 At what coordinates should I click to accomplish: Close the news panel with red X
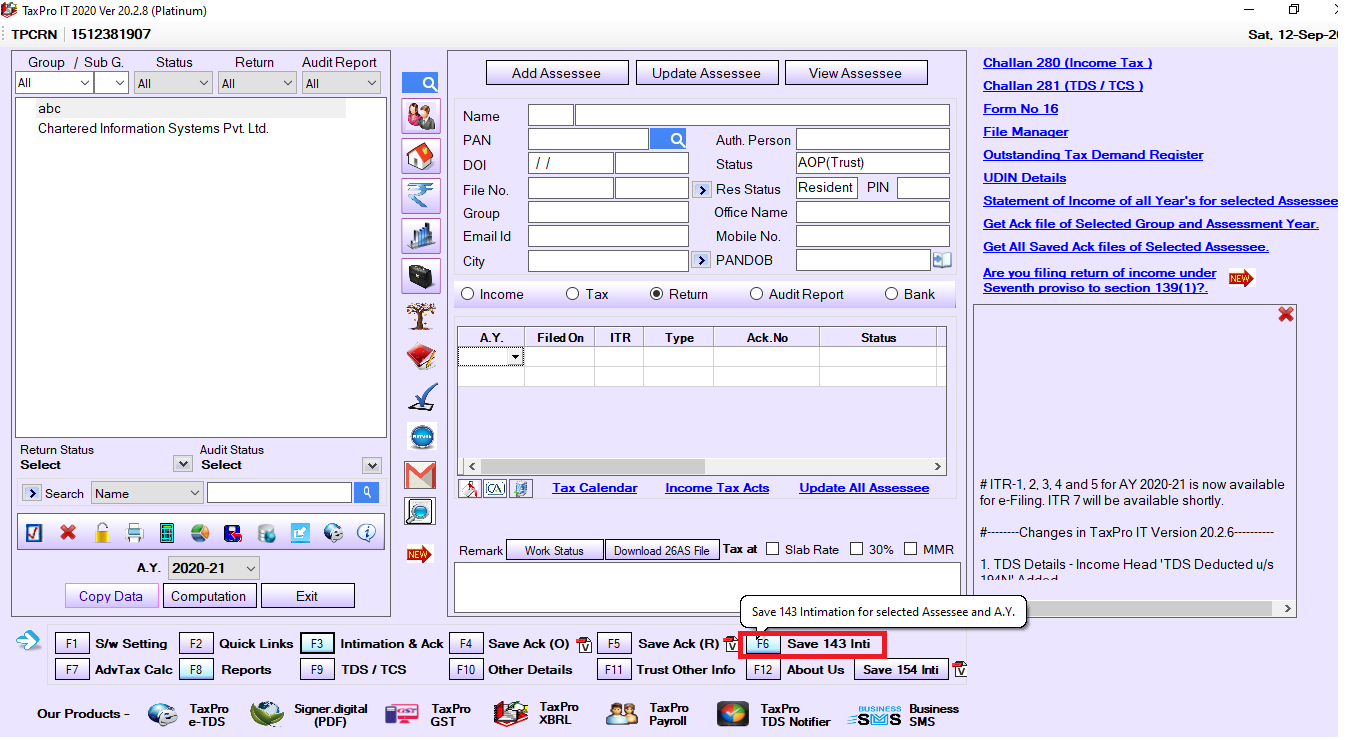click(1286, 314)
